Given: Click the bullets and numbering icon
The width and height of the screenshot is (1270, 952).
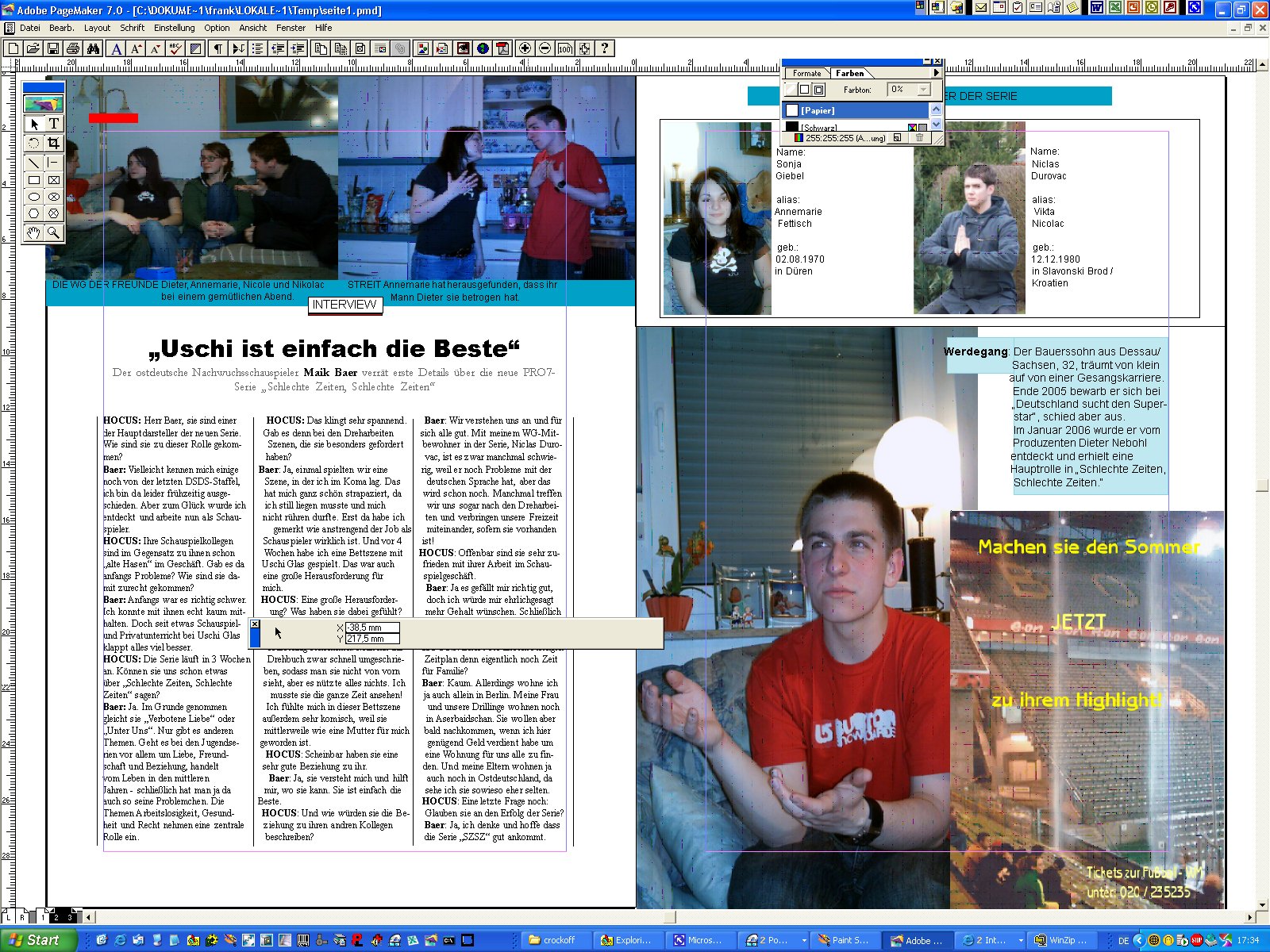Looking at the screenshot, I should click(257, 48).
